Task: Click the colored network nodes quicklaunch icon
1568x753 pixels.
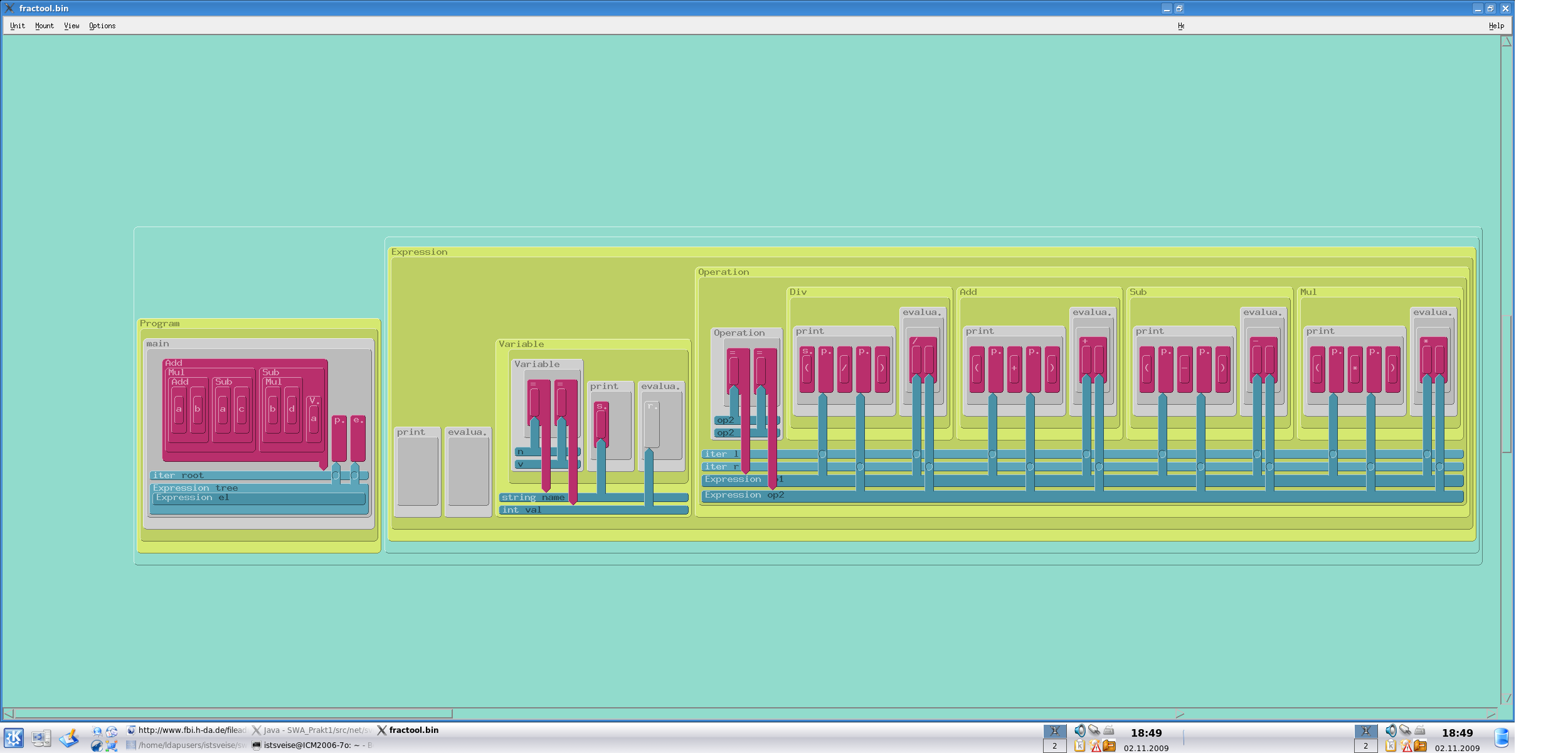Action: [112, 745]
